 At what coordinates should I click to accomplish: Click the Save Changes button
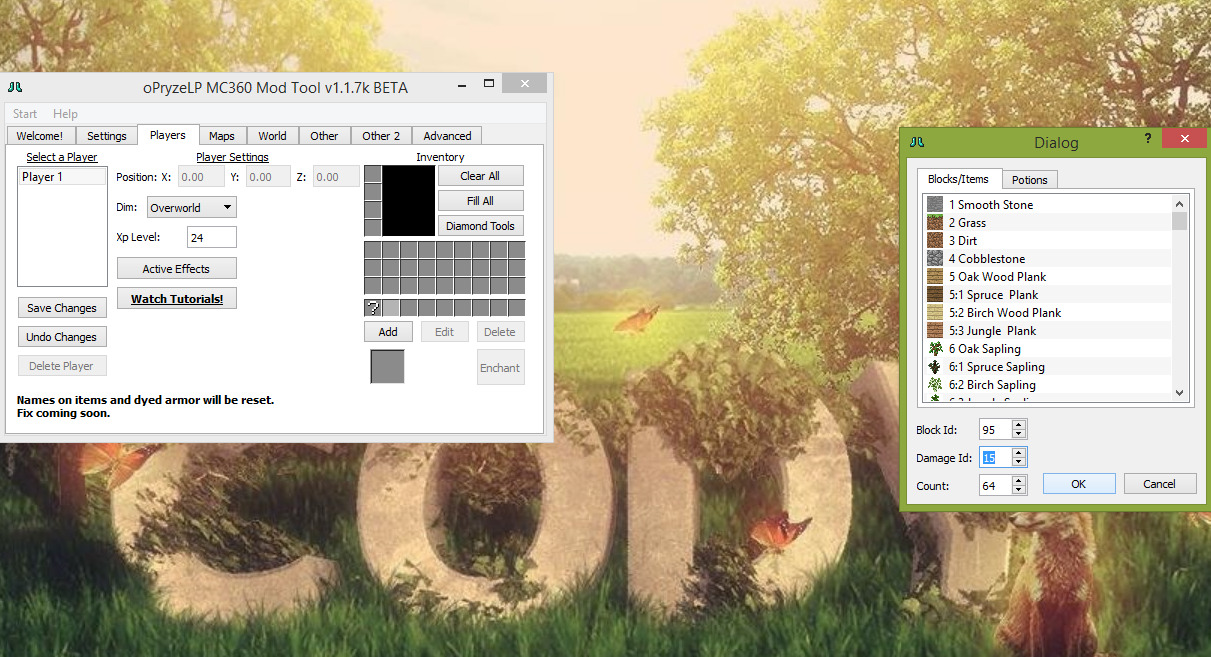tap(62, 308)
